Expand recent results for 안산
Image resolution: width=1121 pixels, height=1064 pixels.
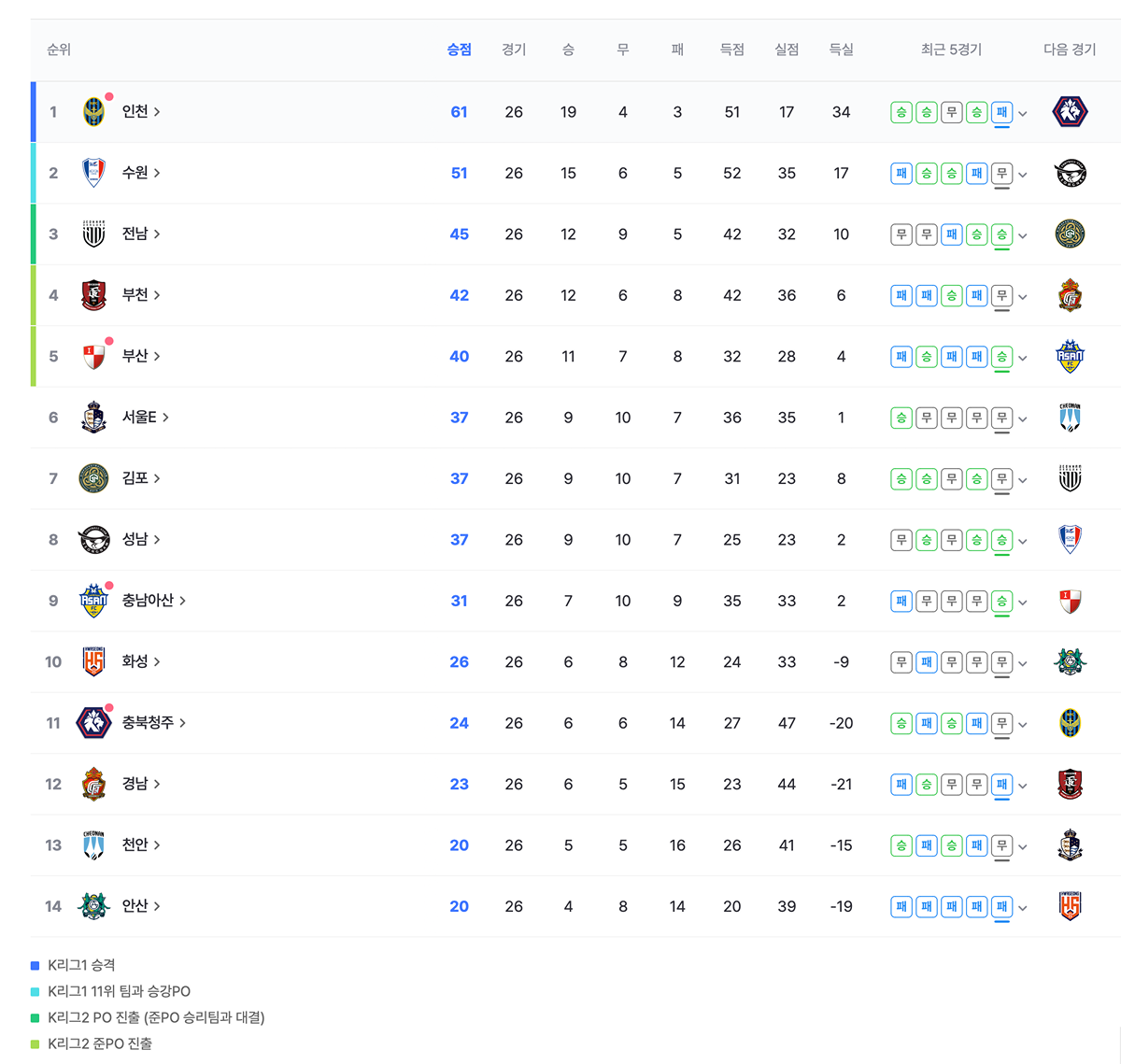tap(1023, 907)
